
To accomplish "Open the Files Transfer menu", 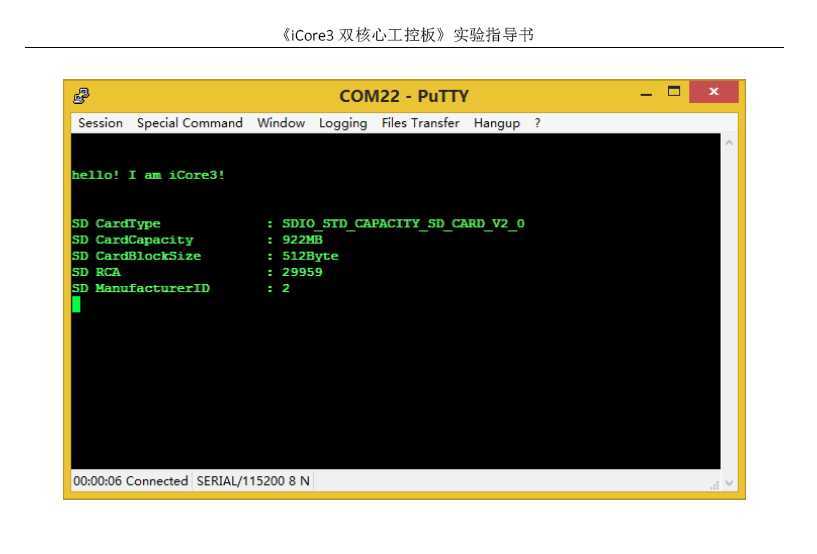I will 420,123.
